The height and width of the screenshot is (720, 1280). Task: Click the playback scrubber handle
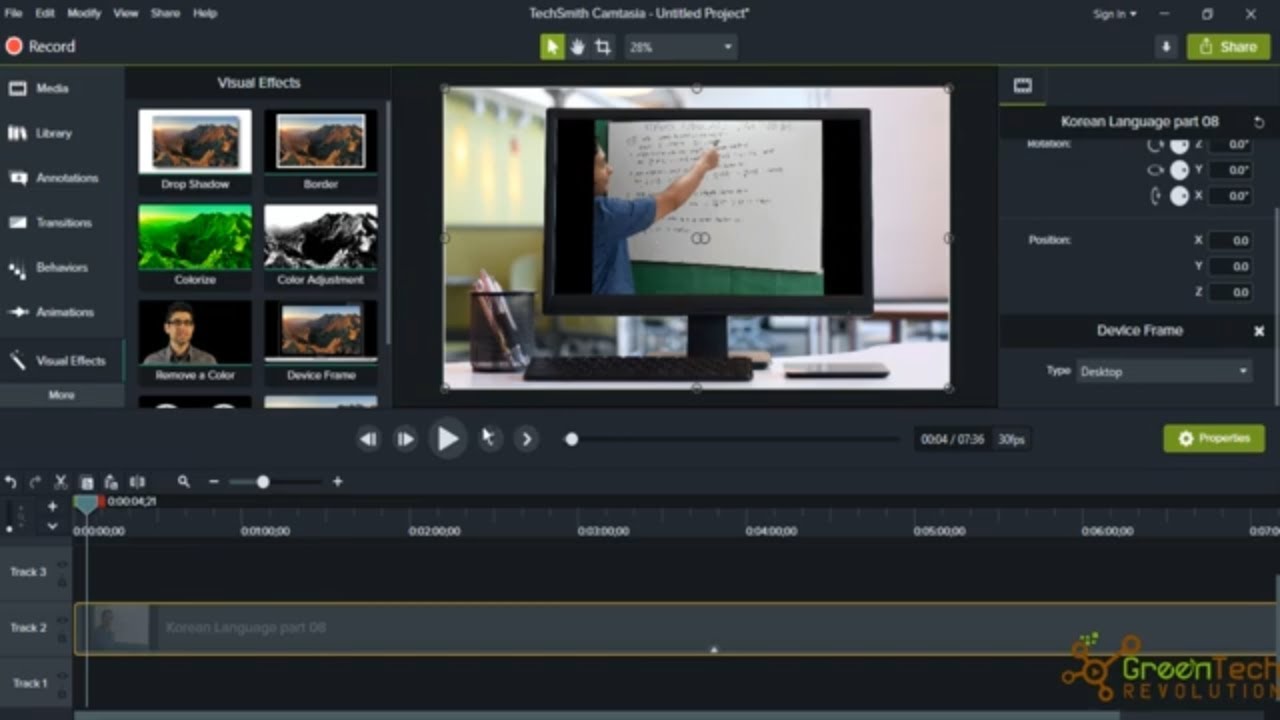pos(572,439)
